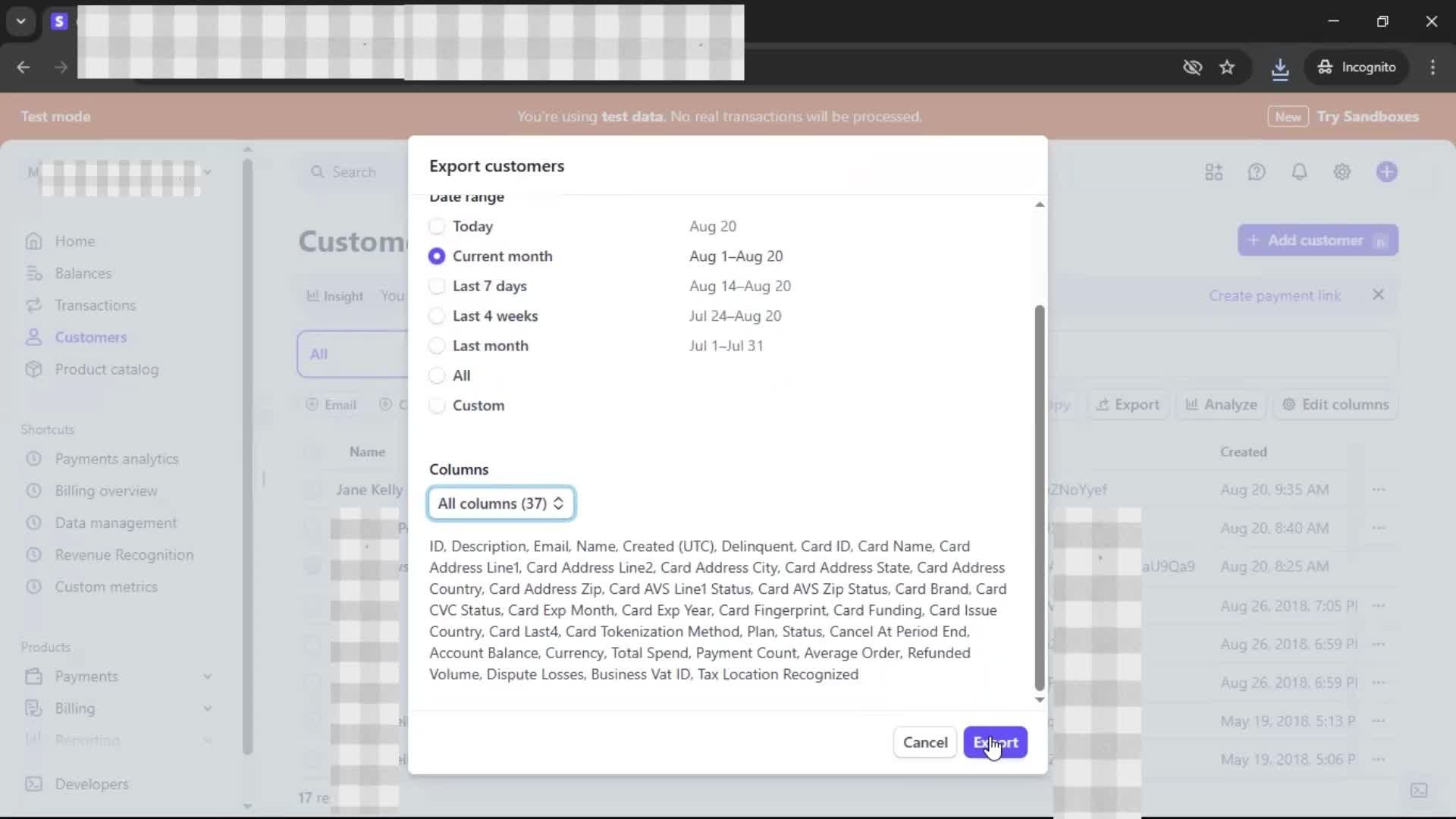Bookmark page with the star icon
The height and width of the screenshot is (819, 1456).
click(x=1227, y=67)
